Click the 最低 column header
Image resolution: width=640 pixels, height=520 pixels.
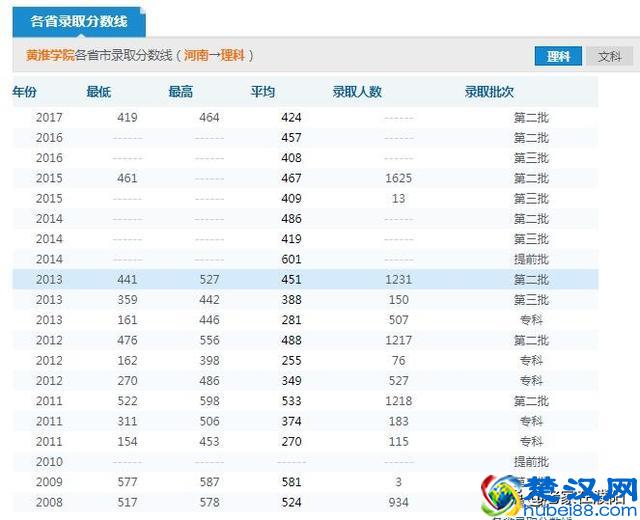(x=99, y=92)
